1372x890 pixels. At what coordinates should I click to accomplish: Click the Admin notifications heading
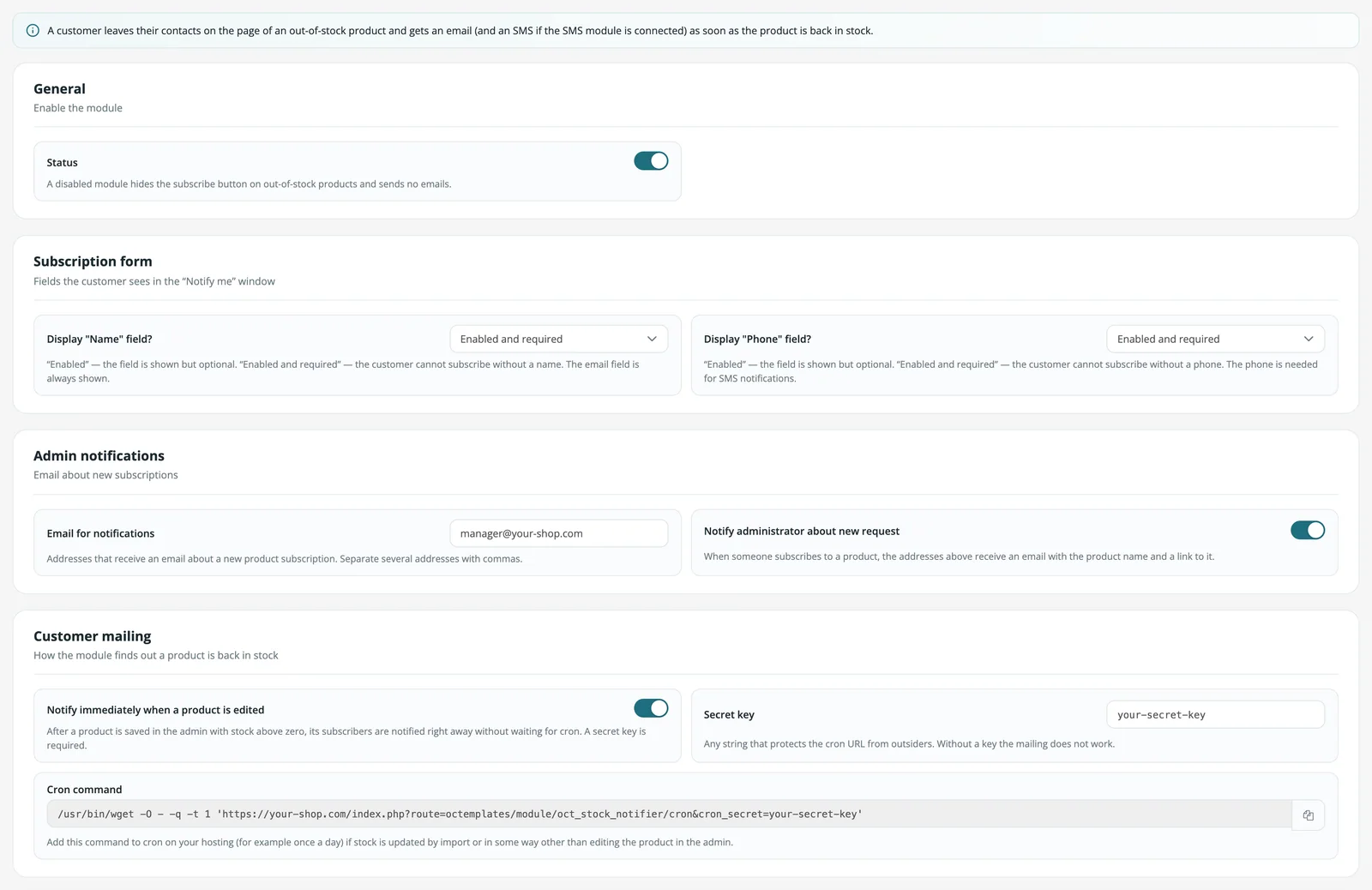[x=99, y=456]
